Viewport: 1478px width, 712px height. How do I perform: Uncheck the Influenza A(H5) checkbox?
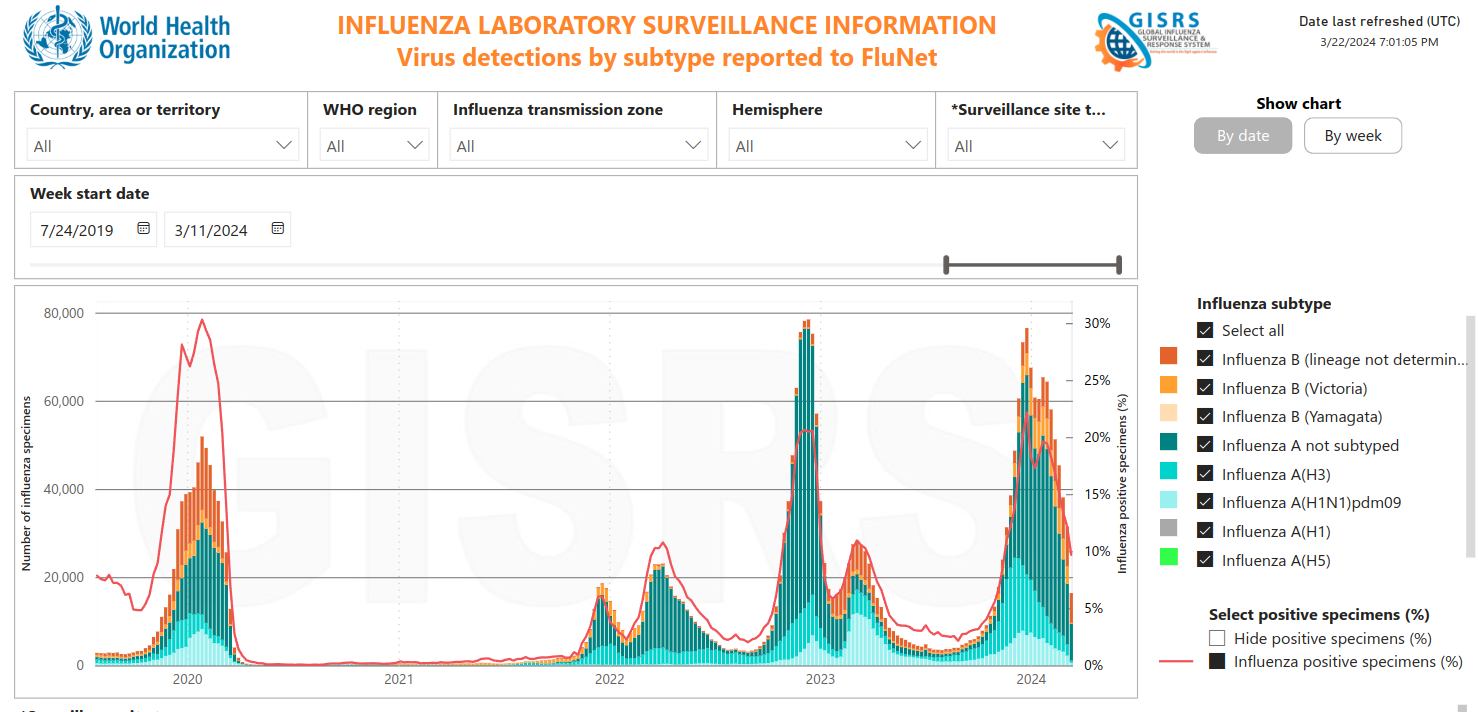(1205, 560)
